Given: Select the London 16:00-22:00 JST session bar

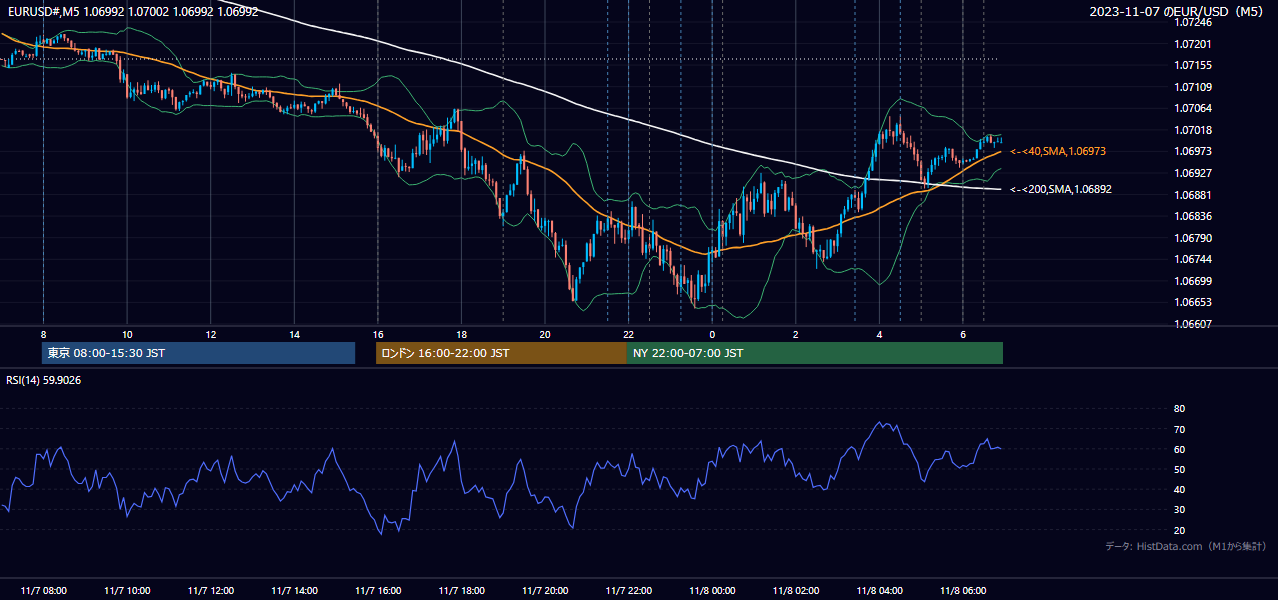Looking at the screenshot, I should tap(501, 353).
